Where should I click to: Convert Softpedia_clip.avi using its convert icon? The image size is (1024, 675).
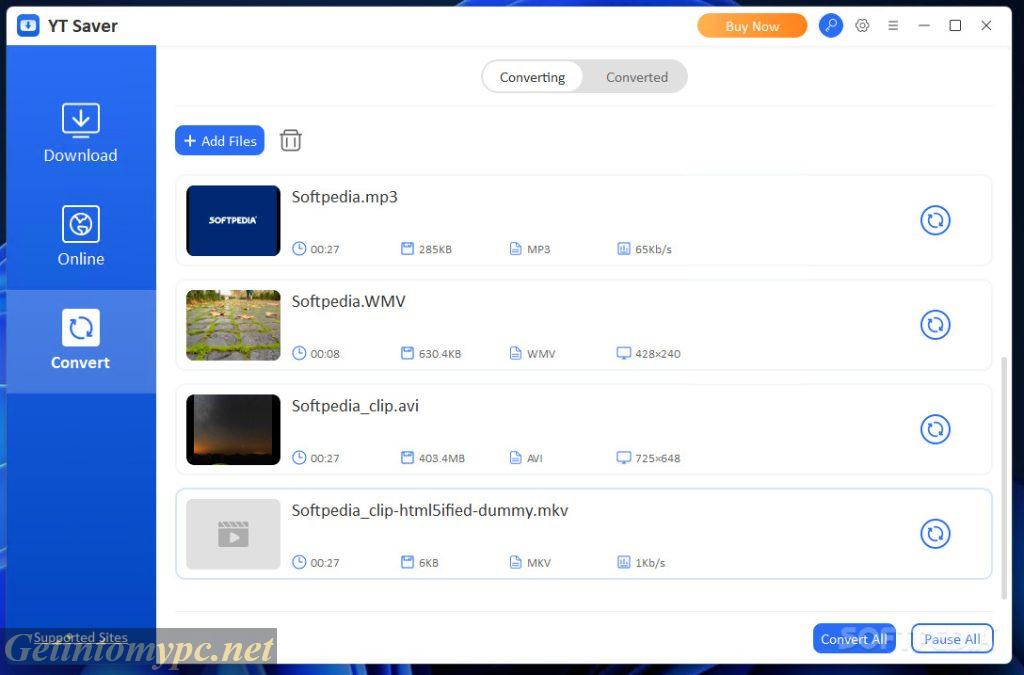click(935, 430)
